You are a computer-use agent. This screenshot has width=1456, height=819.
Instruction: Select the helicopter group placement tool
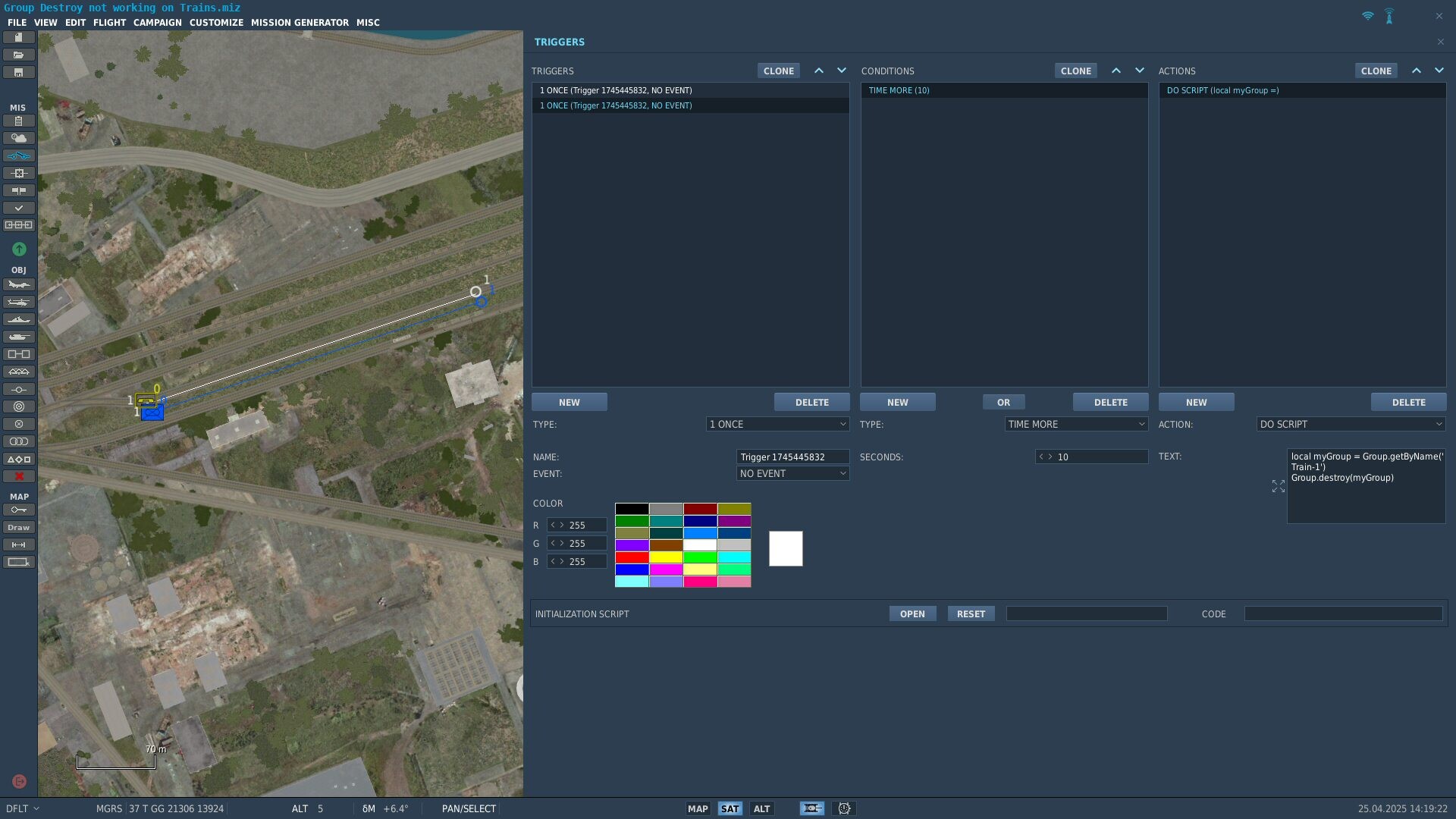tap(19, 303)
